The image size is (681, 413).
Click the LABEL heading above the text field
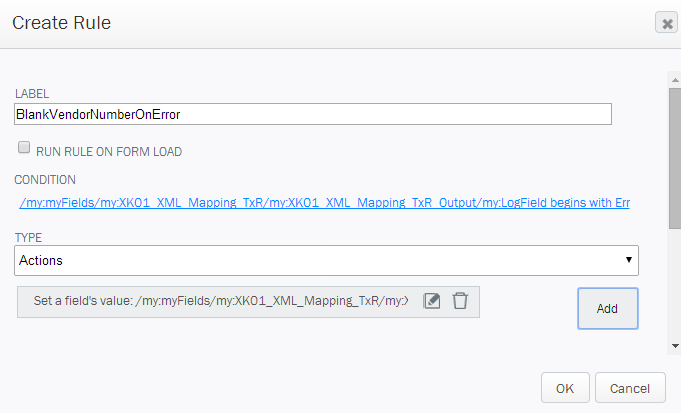point(32,93)
